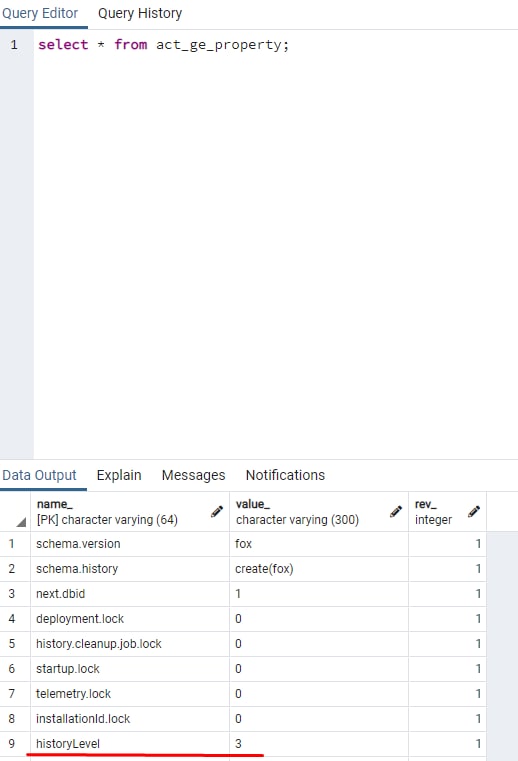This screenshot has height=761, width=518.
Task: Click value cell of startup.lock row
Action: tap(319, 669)
